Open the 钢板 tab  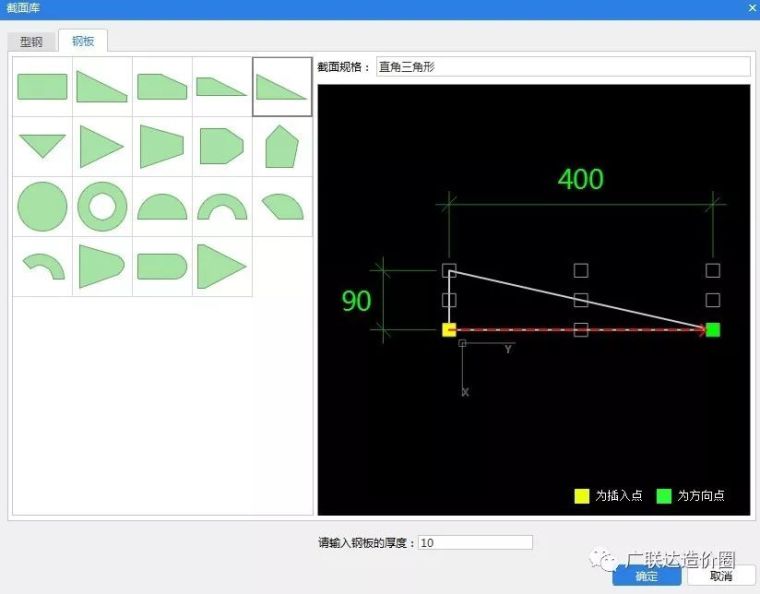(x=83, y=42)
